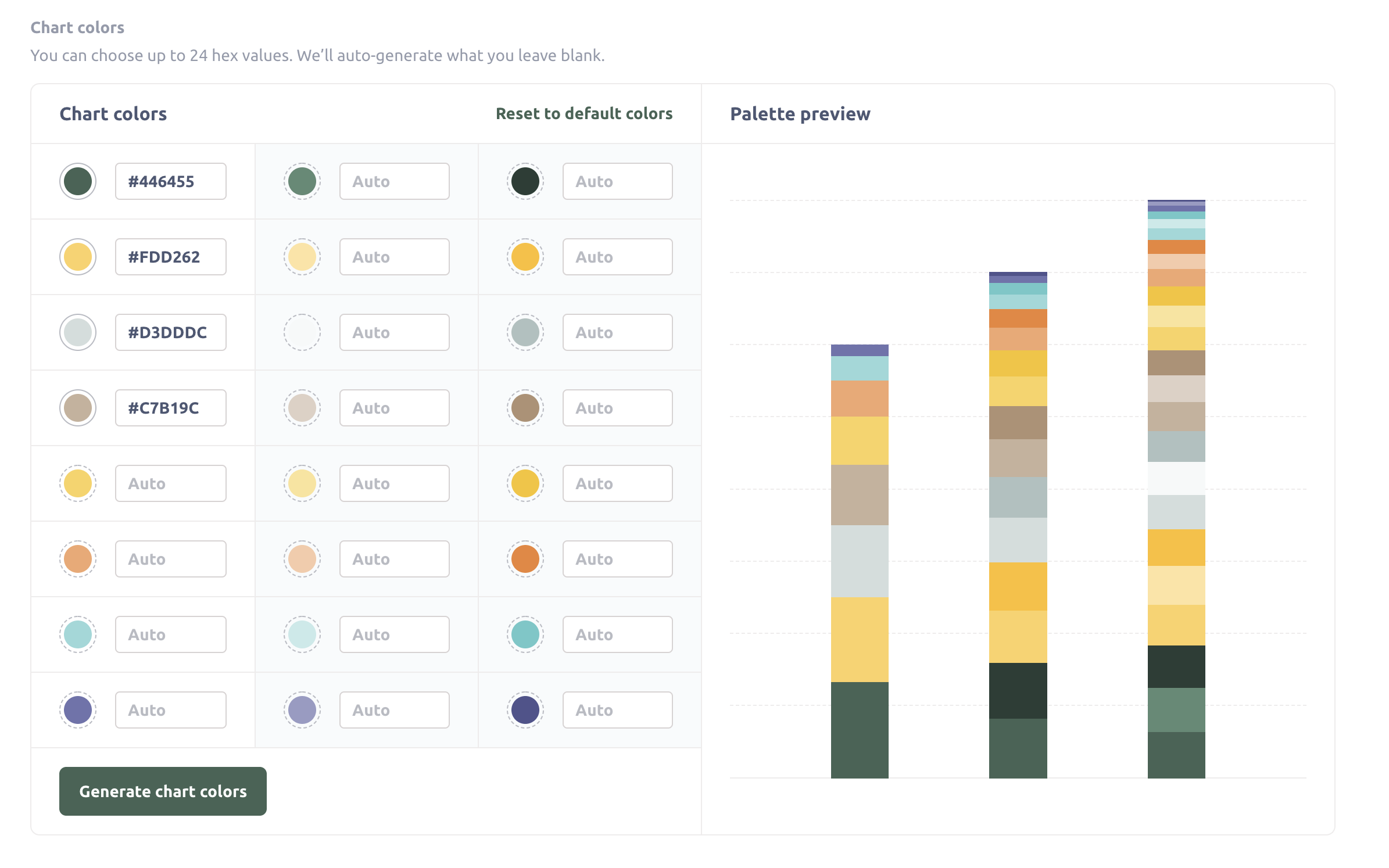Open the #446455 dark green color swatch
The width and height of the screenshot is (1389, 868).
(77, 181)
